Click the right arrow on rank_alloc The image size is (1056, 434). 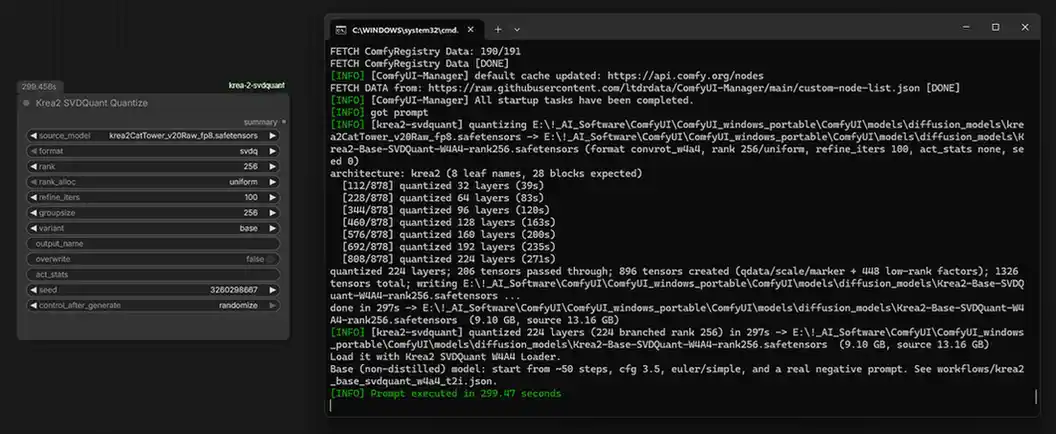click(273, 182)
